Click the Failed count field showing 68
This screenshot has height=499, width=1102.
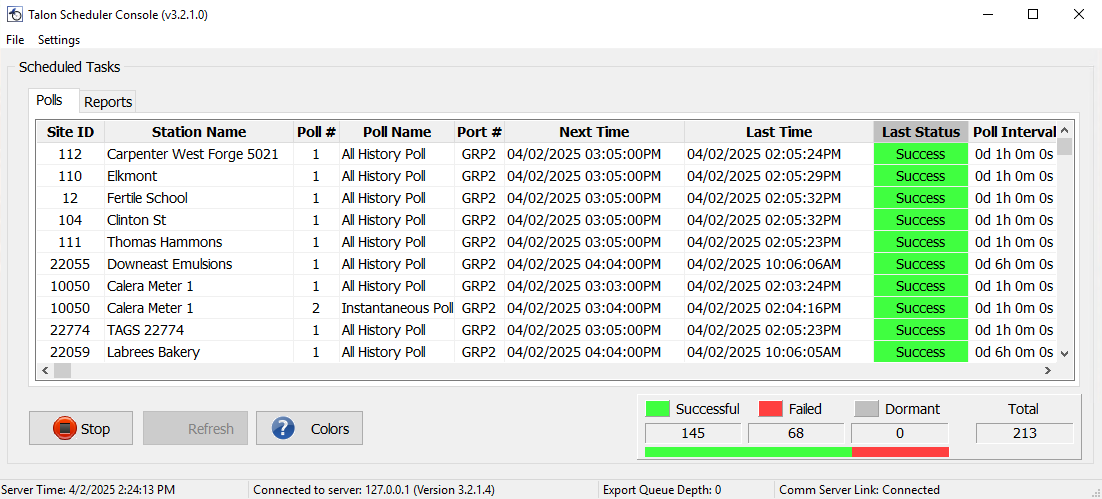(x=796, y=433)
